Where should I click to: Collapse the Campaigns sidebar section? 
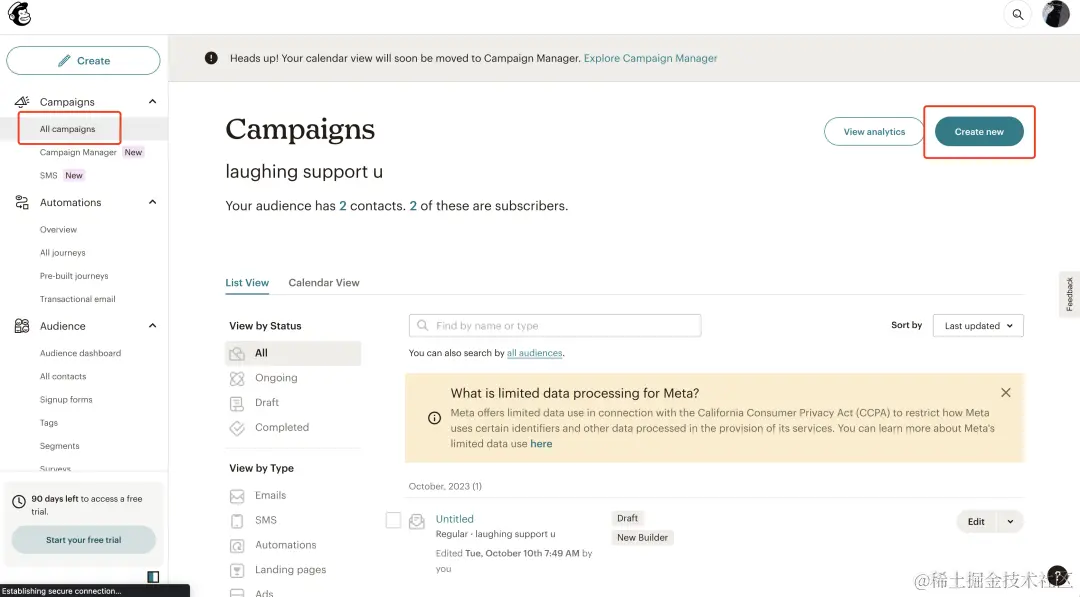(x=153, y=102)
